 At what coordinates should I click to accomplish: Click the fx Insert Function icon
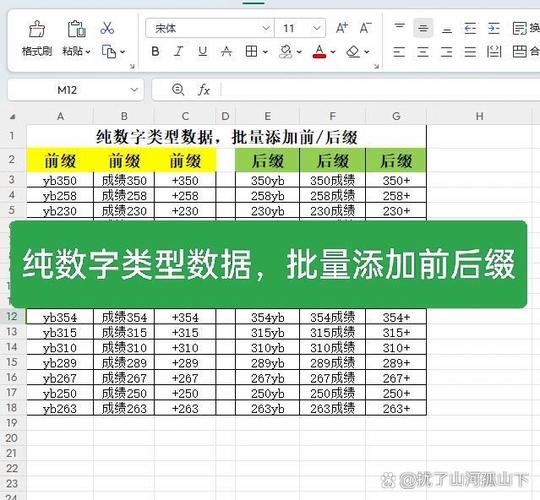click(204, 90)
